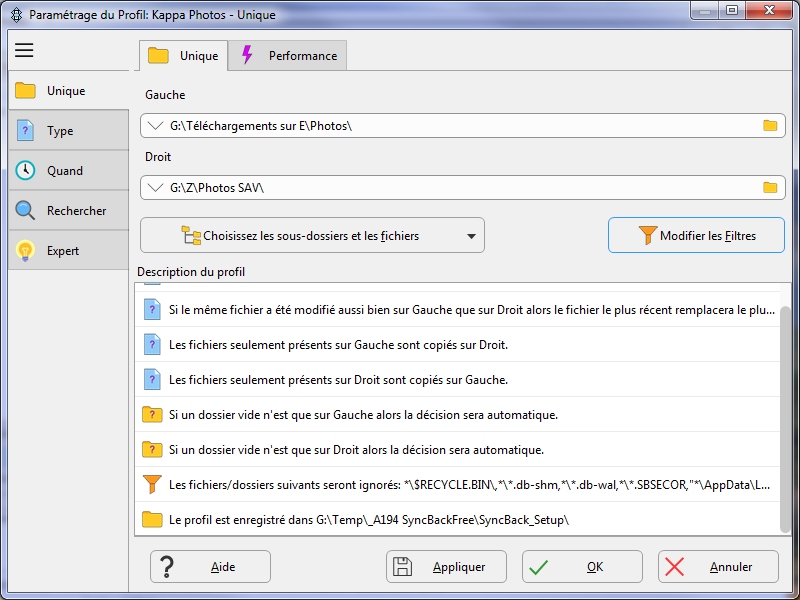This screenshot has height=600, width=800.
Task: Click the question-file icon beside Type
Action: point(25,131)
